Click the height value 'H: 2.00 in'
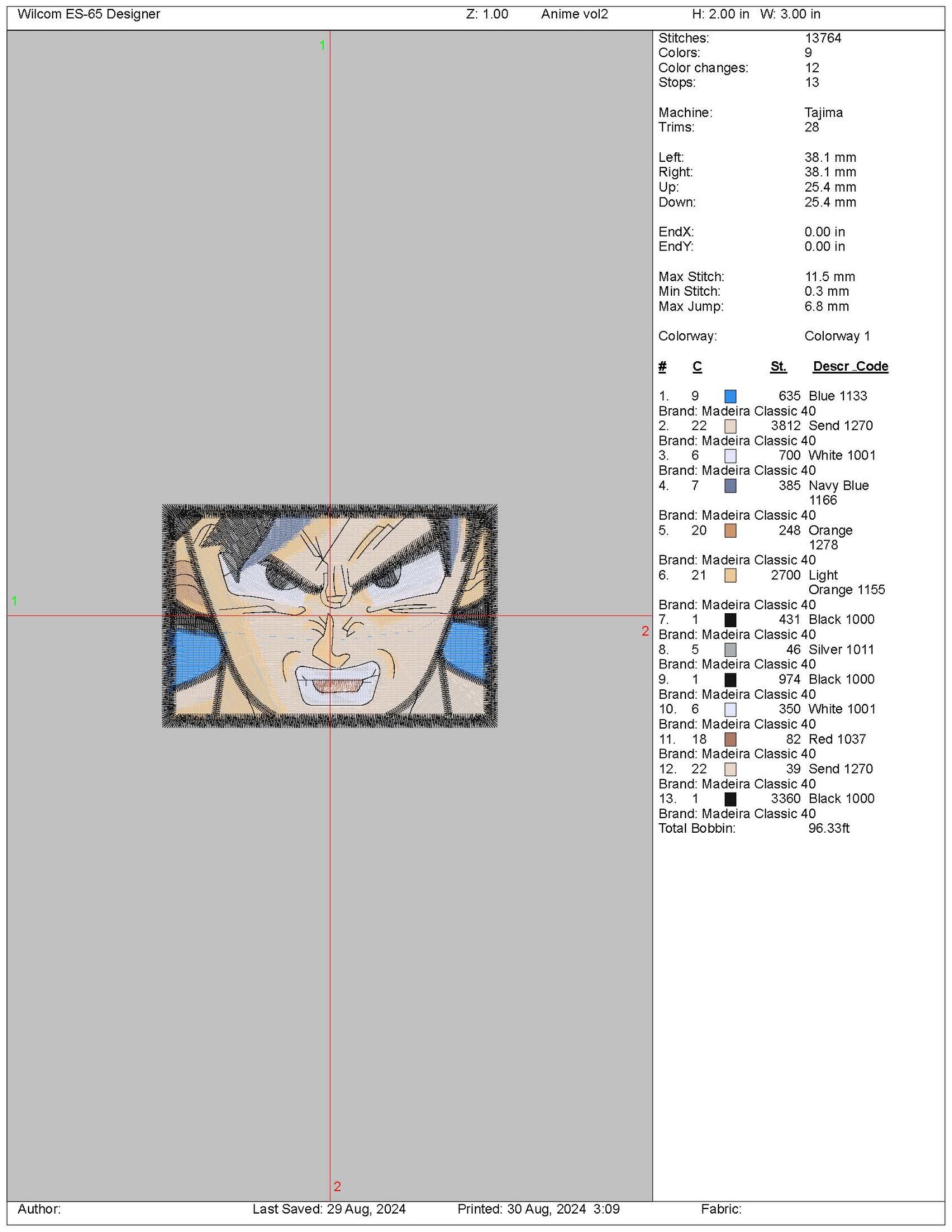This screenshot has width=952, height=1232. pos(720,14)
